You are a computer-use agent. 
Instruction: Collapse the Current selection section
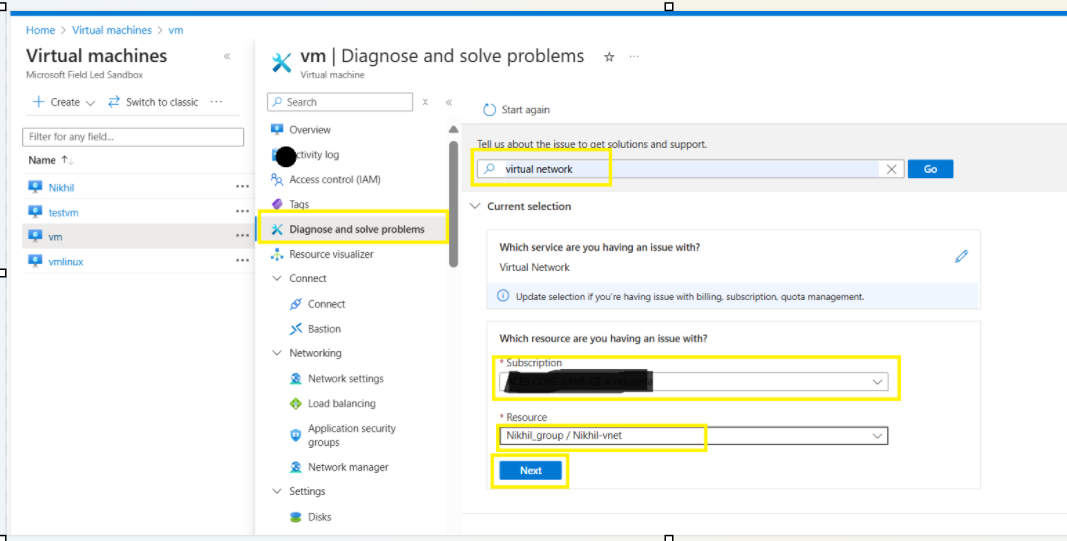tap(475, 206)
